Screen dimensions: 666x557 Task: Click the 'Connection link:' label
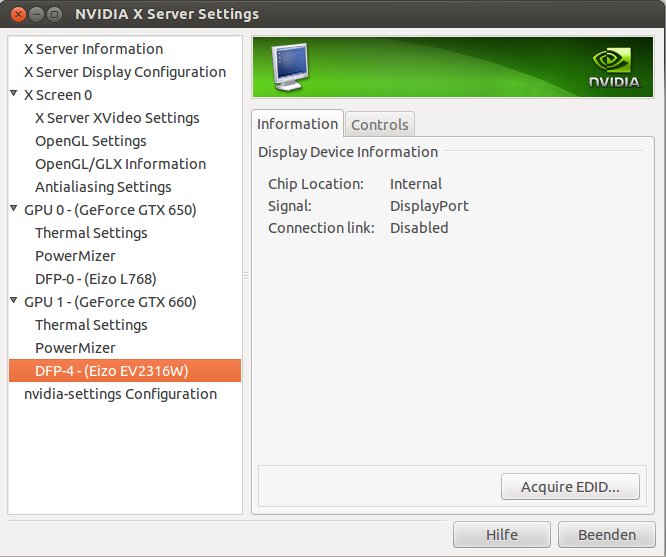point(322,228)
